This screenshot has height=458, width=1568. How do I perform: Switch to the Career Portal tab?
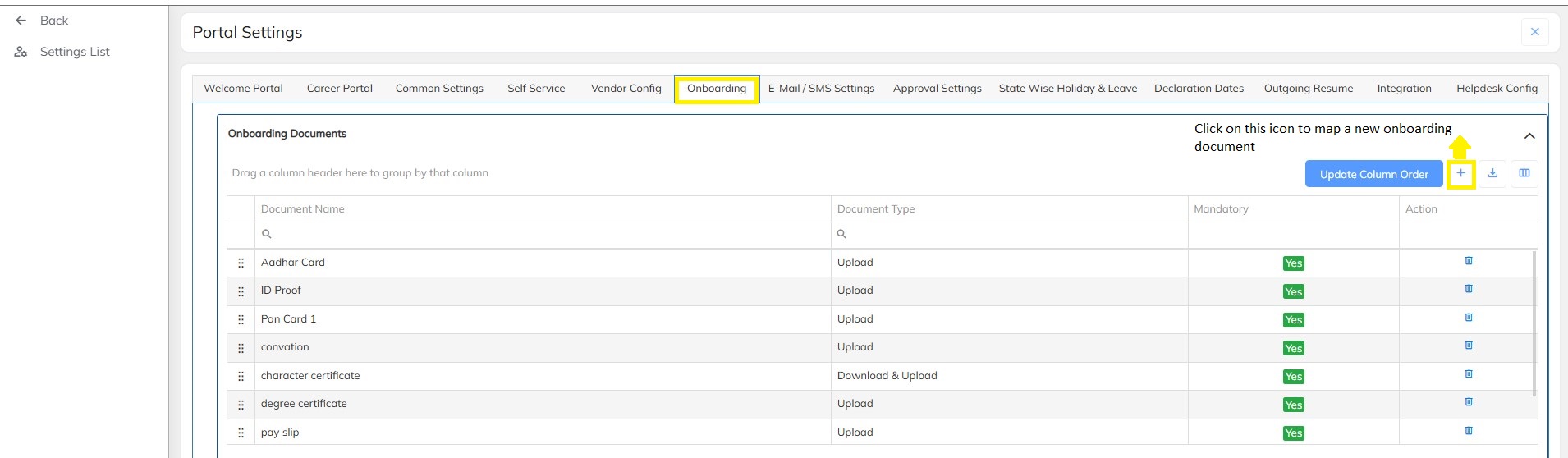click(x=339, y=89)
